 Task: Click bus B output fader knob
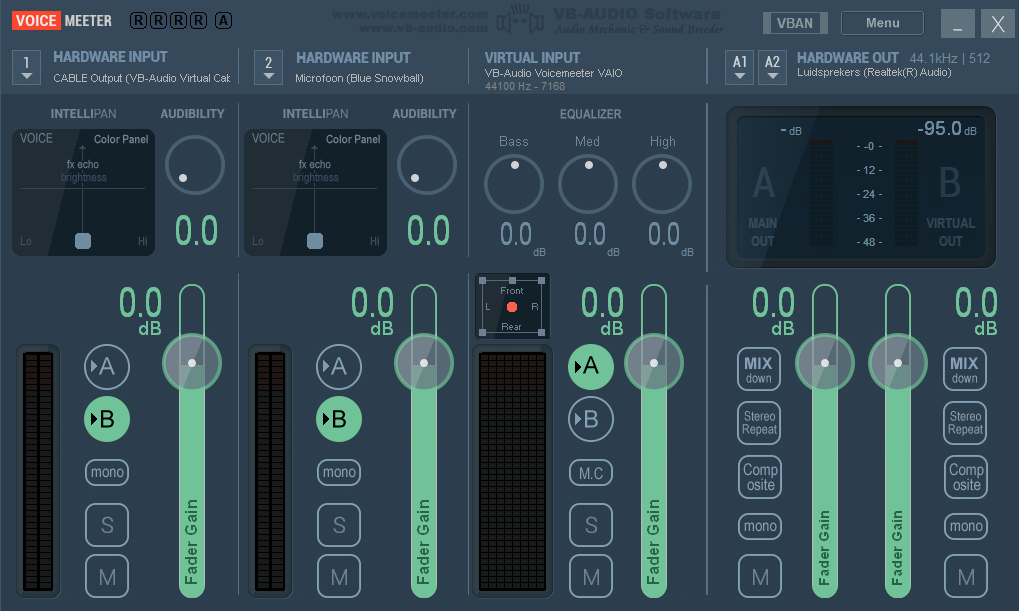(x=897, y=363)
